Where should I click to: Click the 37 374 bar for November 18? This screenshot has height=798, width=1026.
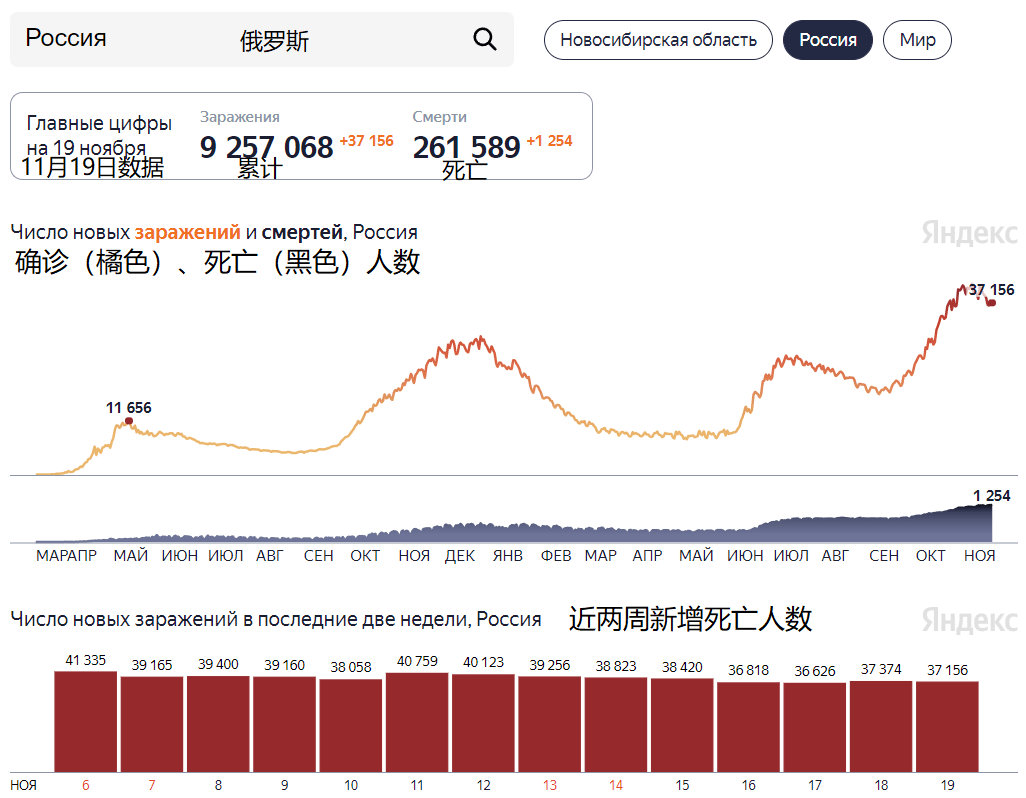click(881, 727)
